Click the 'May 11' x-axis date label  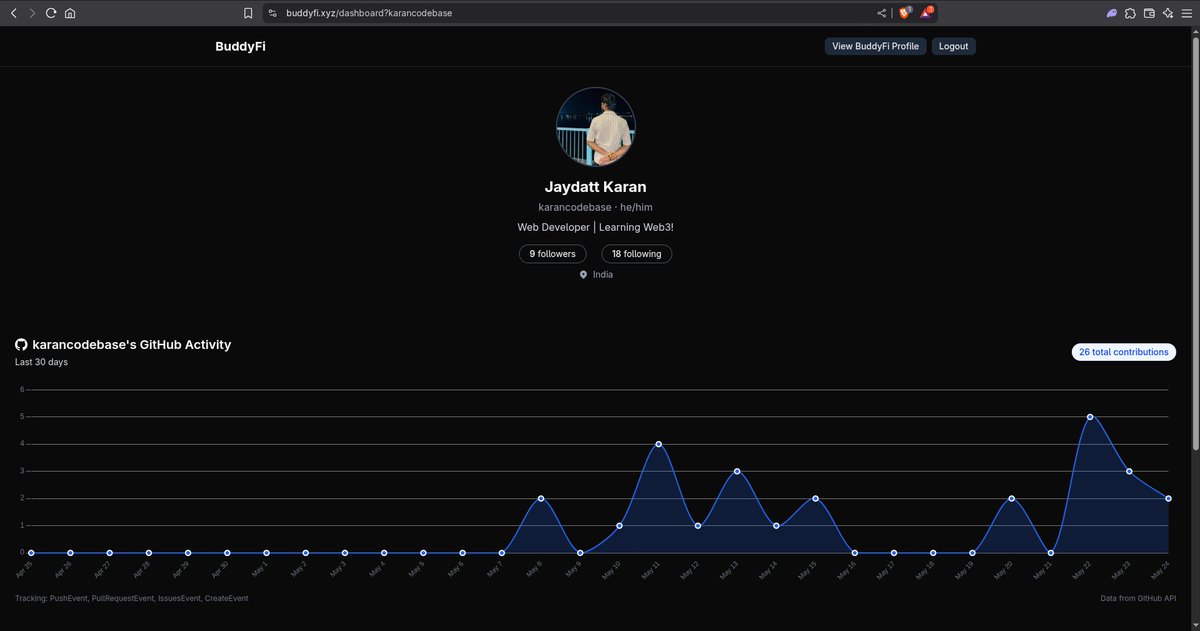[x=649, y=570]
